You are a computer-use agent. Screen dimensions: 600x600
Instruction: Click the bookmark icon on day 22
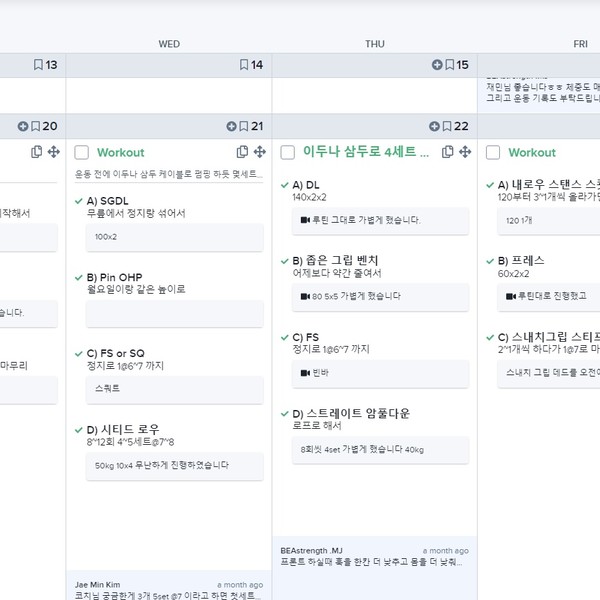449,126
